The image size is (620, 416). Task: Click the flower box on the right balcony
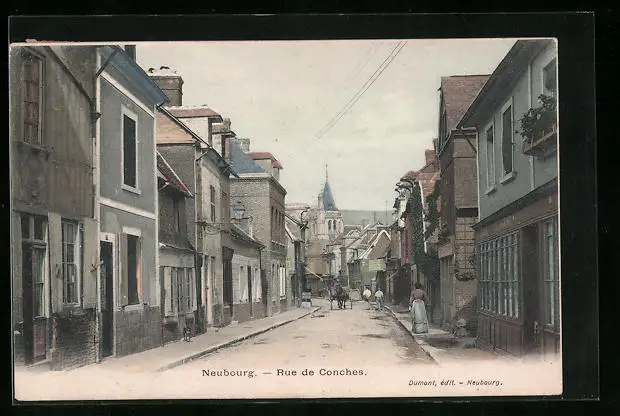[538, 123]
